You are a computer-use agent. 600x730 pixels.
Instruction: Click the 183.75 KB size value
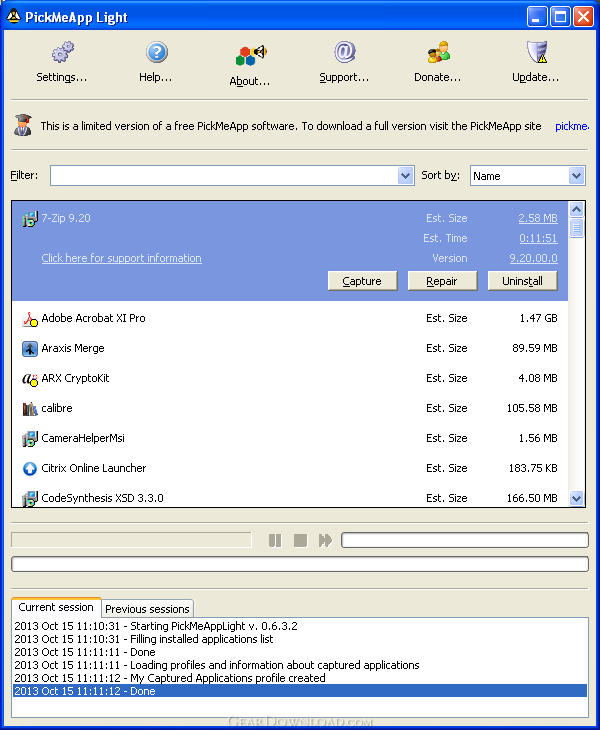533,468
